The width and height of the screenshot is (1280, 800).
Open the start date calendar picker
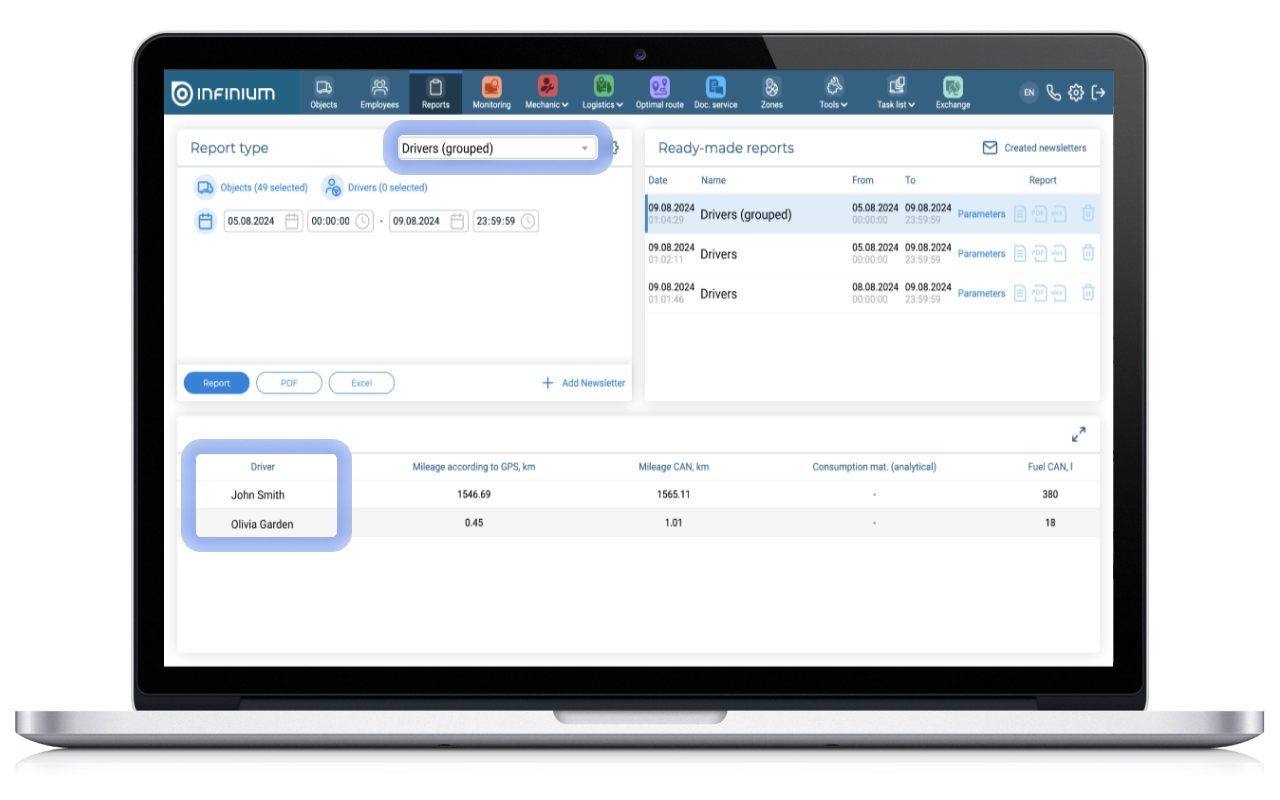point(292,221)
